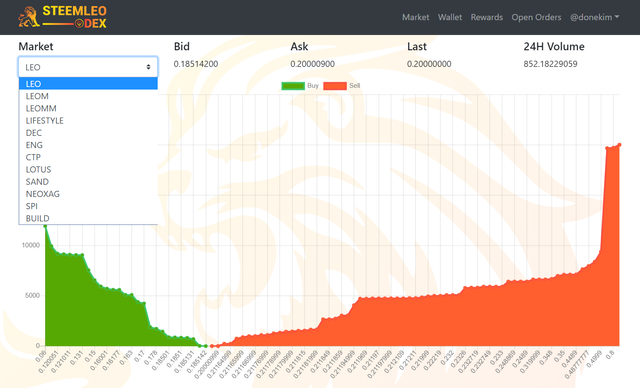Choose LEOMM from the market list

pyautogui.click(x=88, y=108)
